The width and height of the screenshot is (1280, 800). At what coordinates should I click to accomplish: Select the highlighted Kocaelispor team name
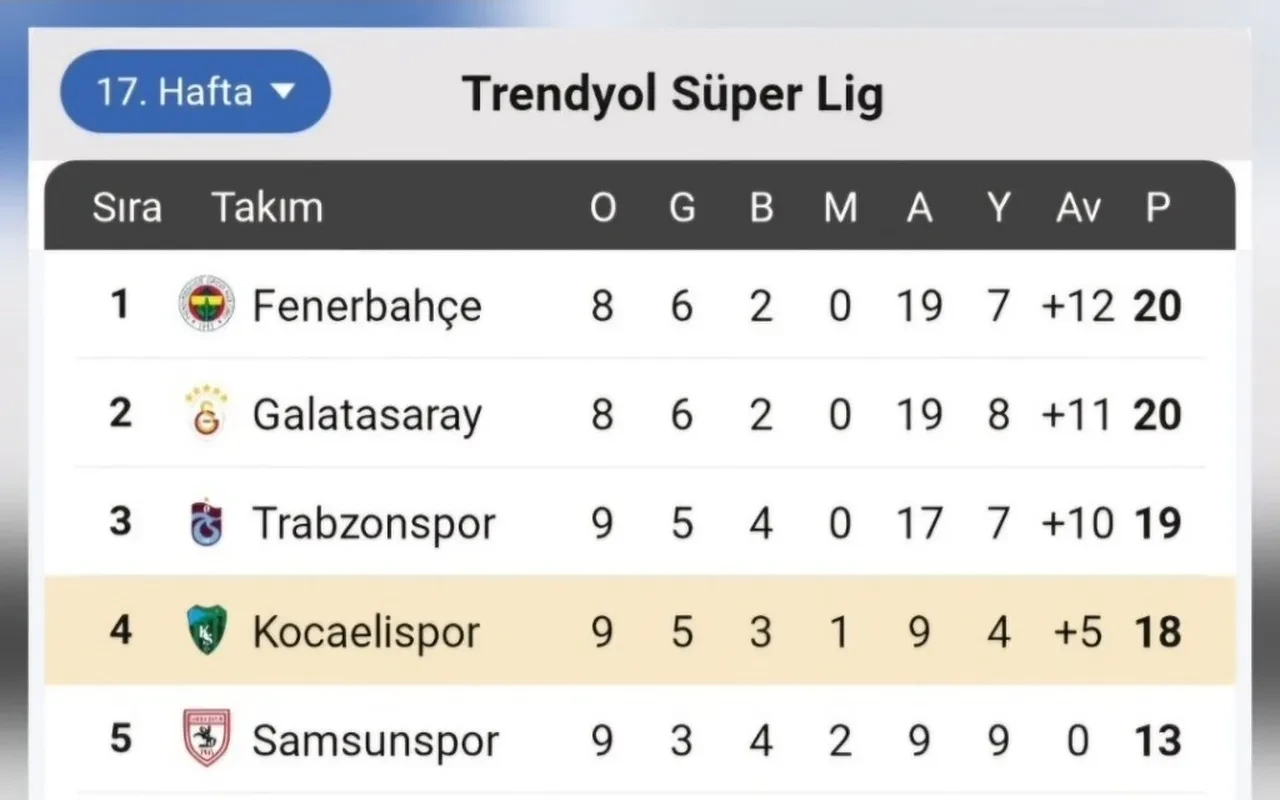point(365,632)
